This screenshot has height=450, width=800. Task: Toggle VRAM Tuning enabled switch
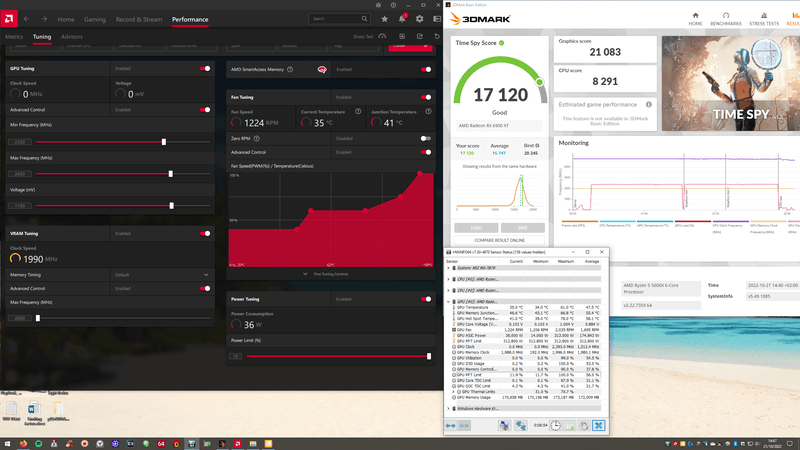[x=205, y=233]
